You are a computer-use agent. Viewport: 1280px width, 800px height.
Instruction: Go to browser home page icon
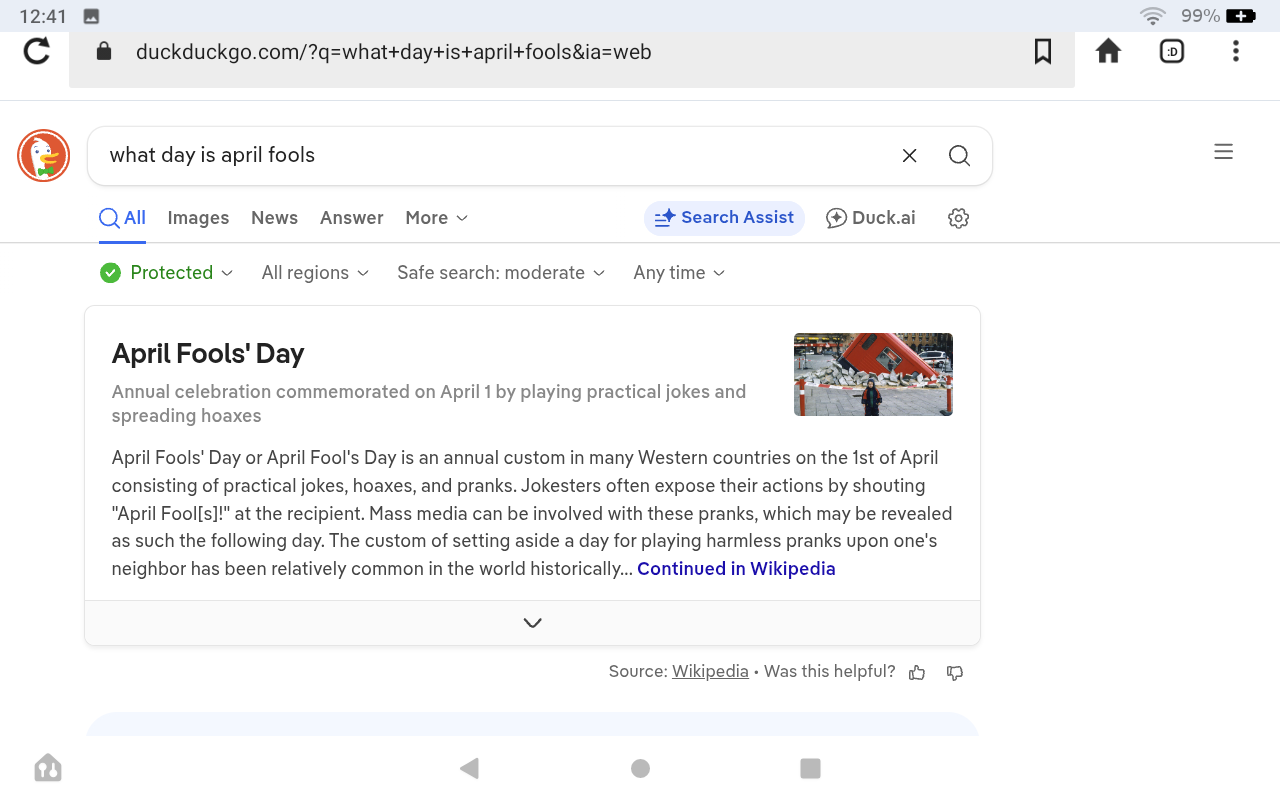click(x=1108, y=51)
